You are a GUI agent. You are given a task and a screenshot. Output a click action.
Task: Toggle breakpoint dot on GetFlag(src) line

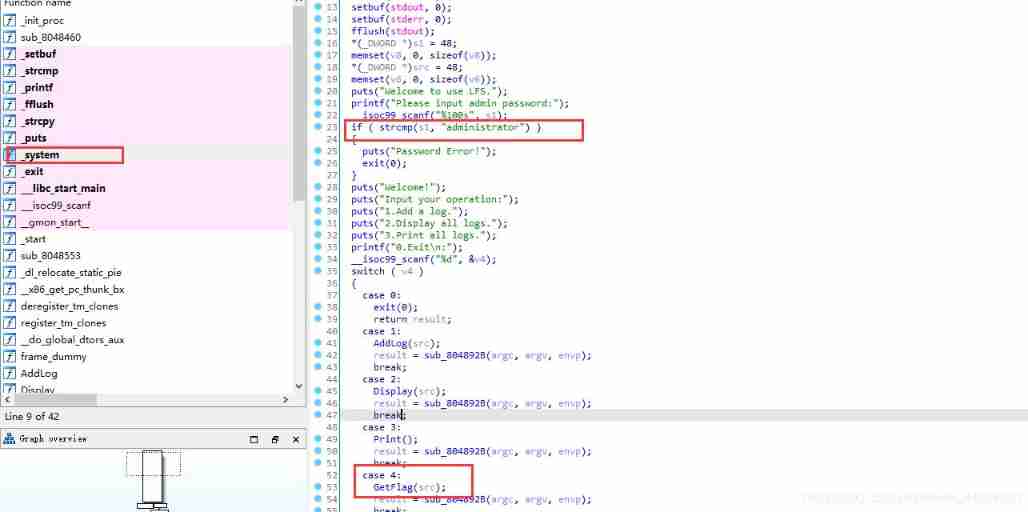click(317, 486)
